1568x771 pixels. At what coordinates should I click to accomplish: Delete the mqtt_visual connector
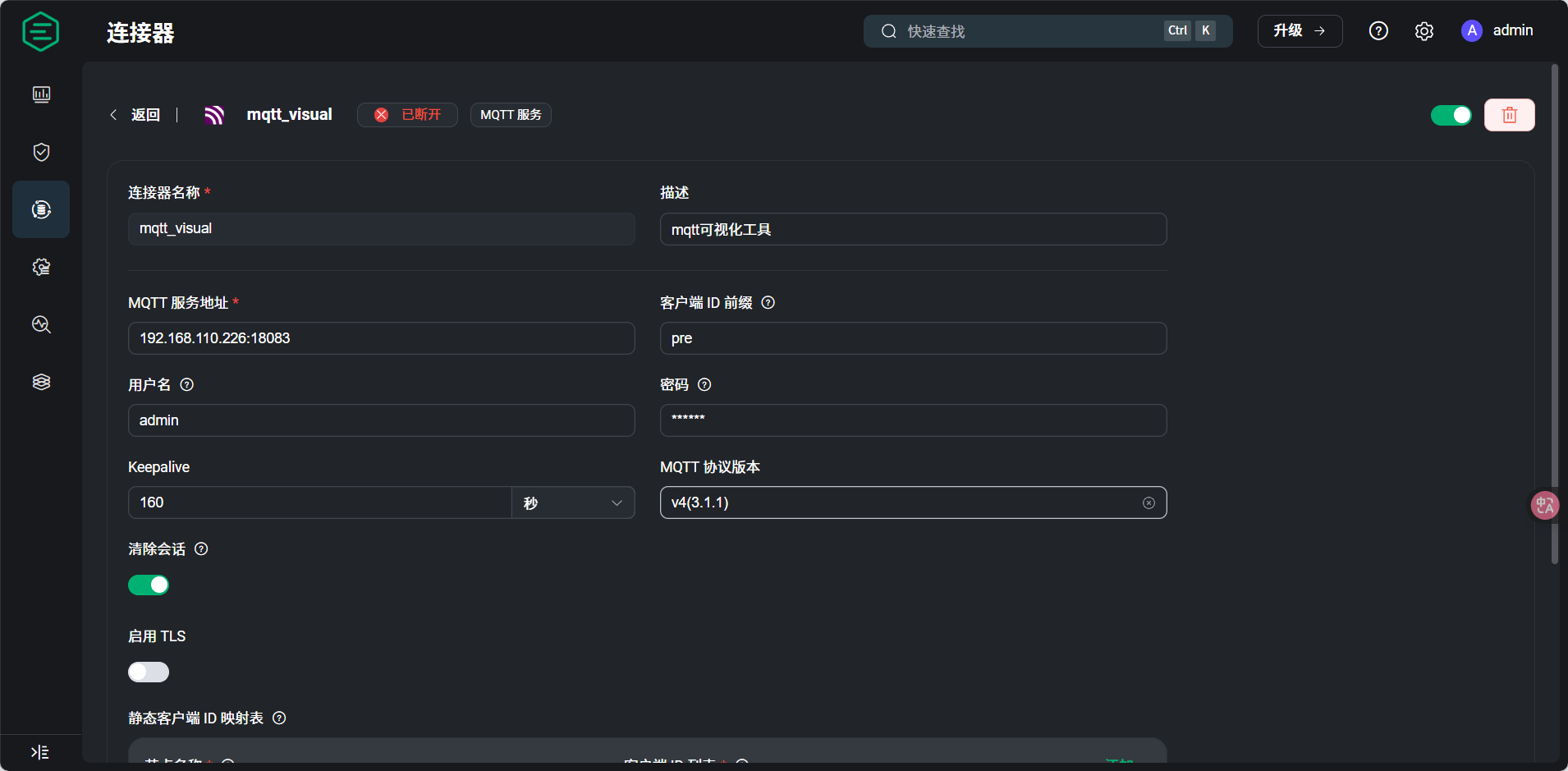tap(1509, 115)
